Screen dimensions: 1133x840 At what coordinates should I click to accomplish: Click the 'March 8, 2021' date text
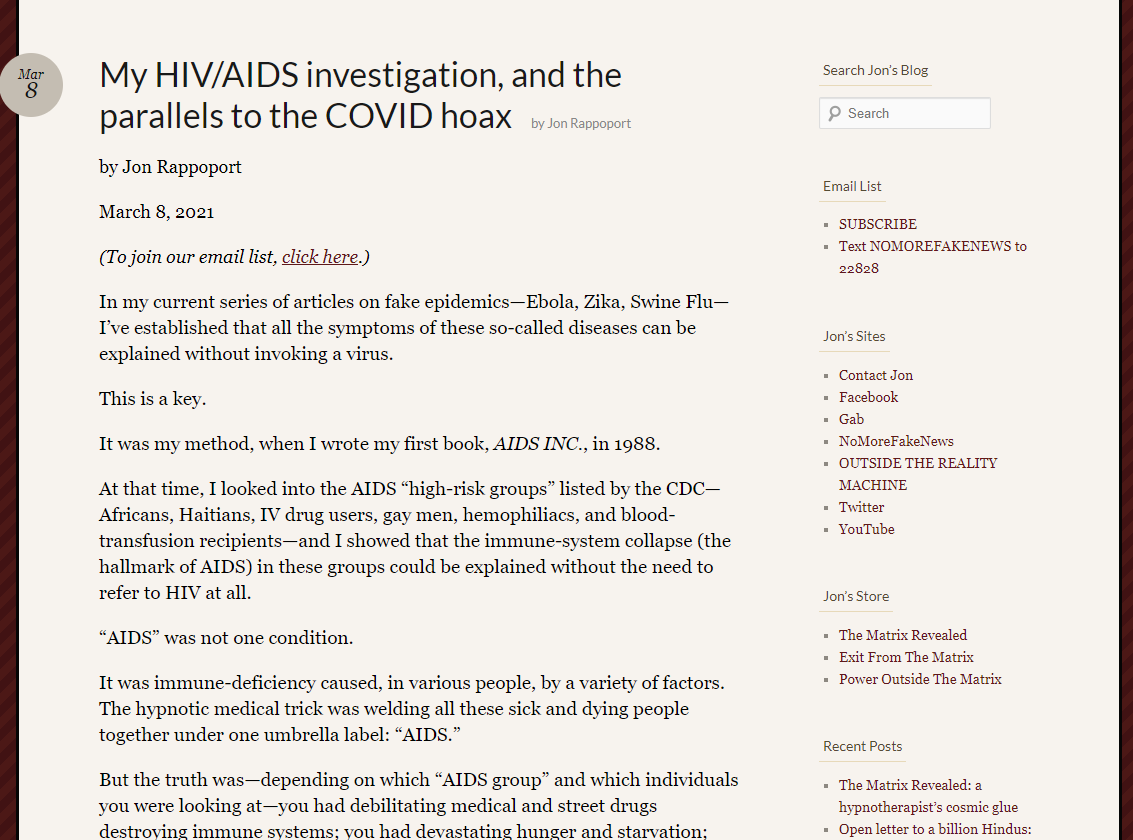pyautogui.click(x=156, y=212)
